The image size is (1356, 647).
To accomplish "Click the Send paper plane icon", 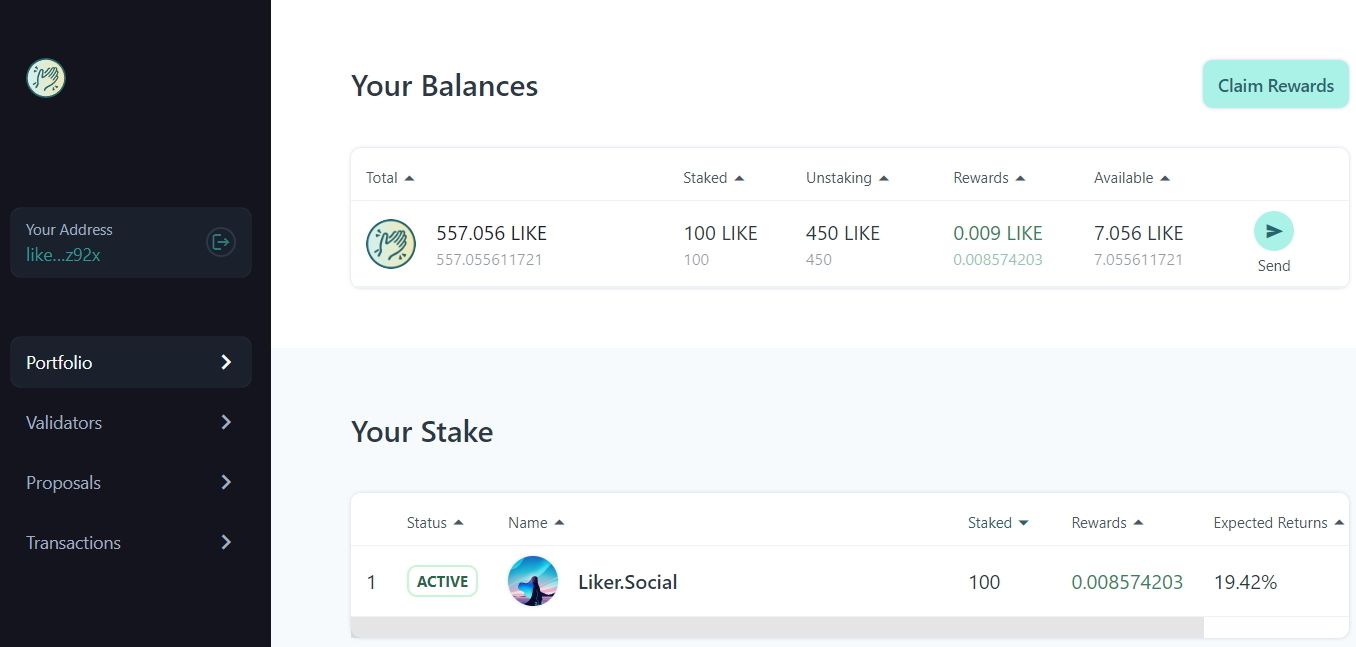I will click(1273, 231).
